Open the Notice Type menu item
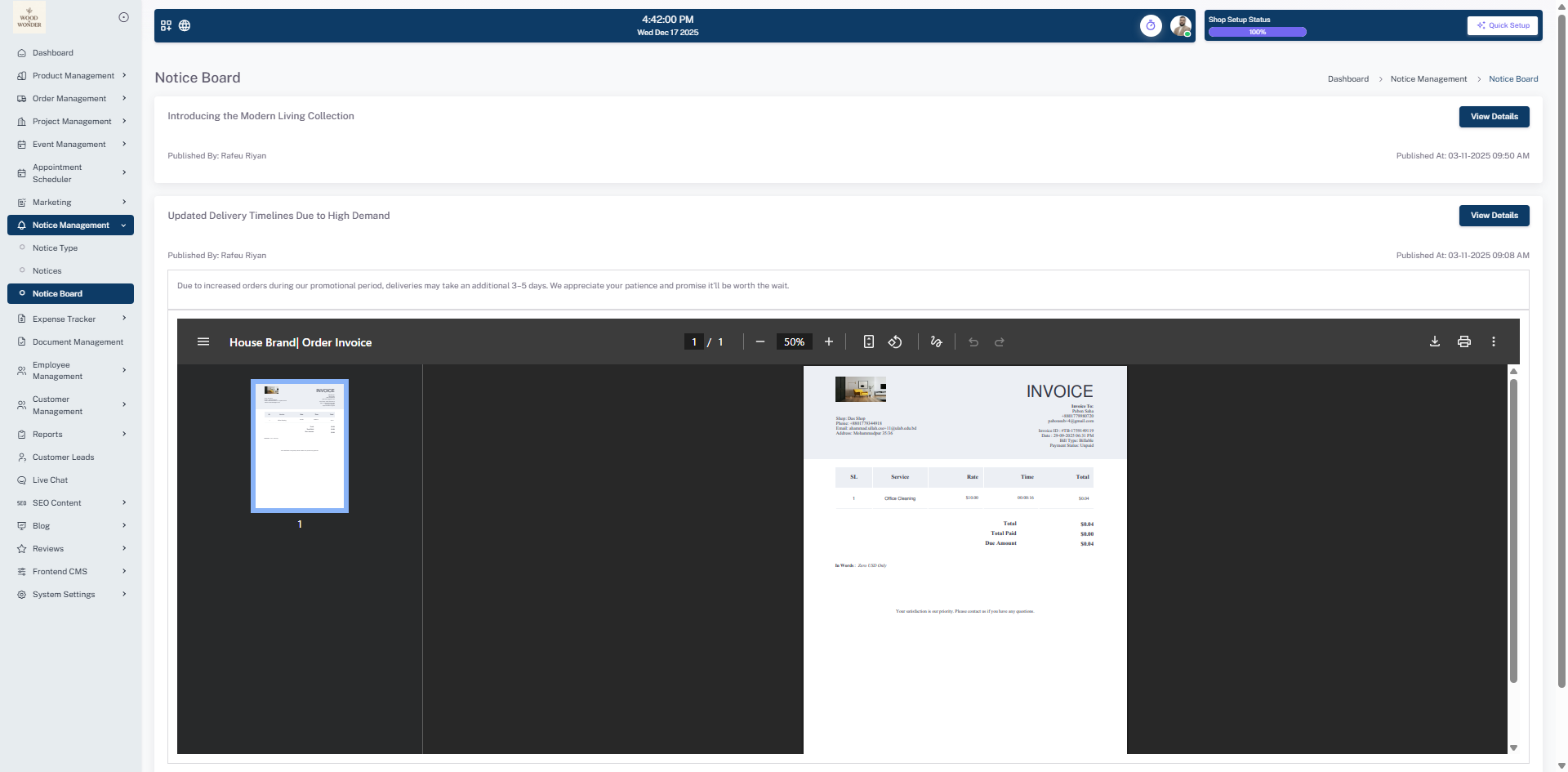This screenshot has width=1568, height=772. click(x=55, y=248)
